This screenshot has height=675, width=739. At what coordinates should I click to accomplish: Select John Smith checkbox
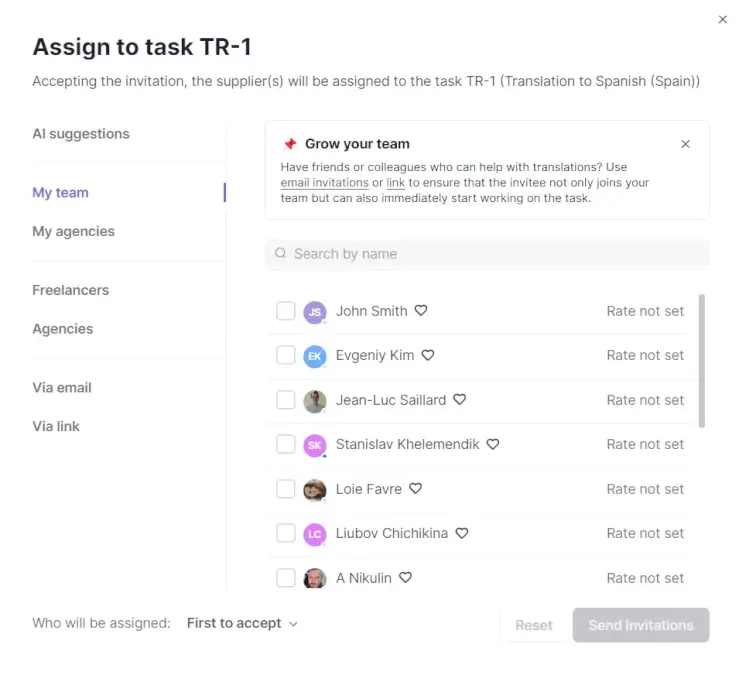tap(286, 311)
